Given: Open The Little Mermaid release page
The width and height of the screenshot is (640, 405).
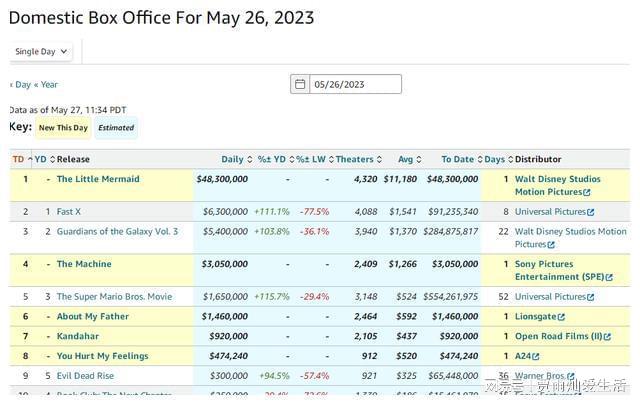Looking at the screenshot, I should click(98, 179).
